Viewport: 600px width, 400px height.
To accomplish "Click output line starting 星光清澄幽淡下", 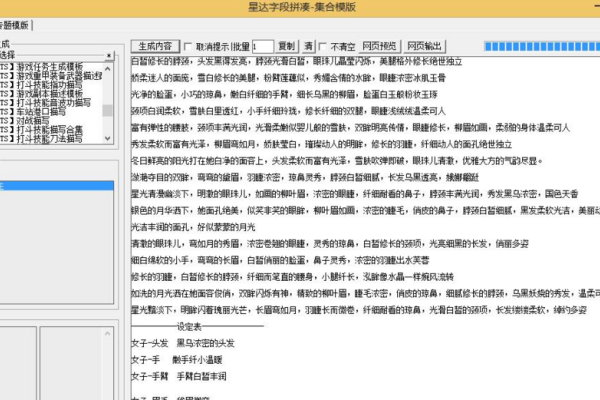I will click(354, 194).
